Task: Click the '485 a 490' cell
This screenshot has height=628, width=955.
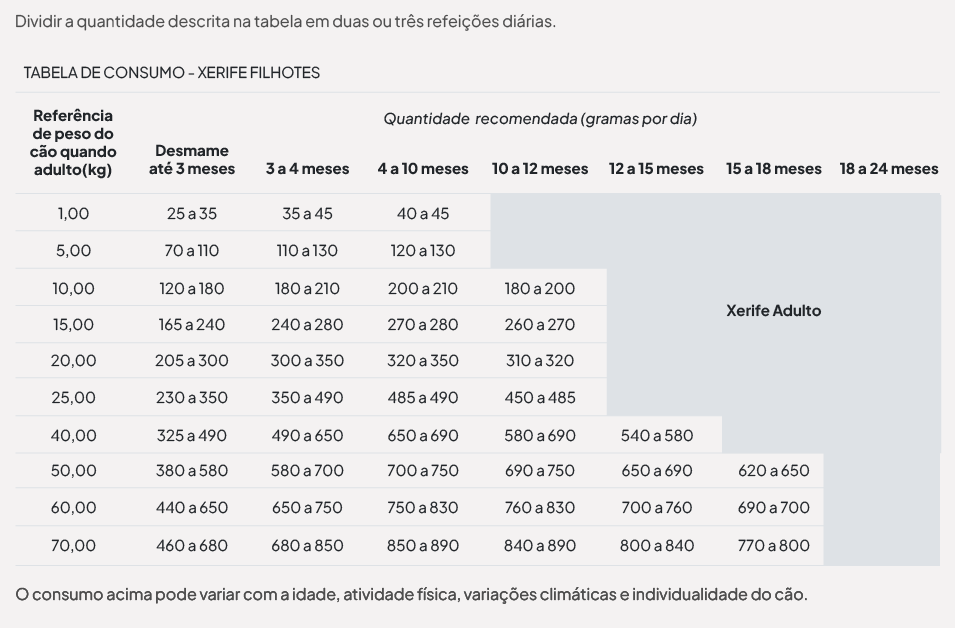Action: (422, 398)
